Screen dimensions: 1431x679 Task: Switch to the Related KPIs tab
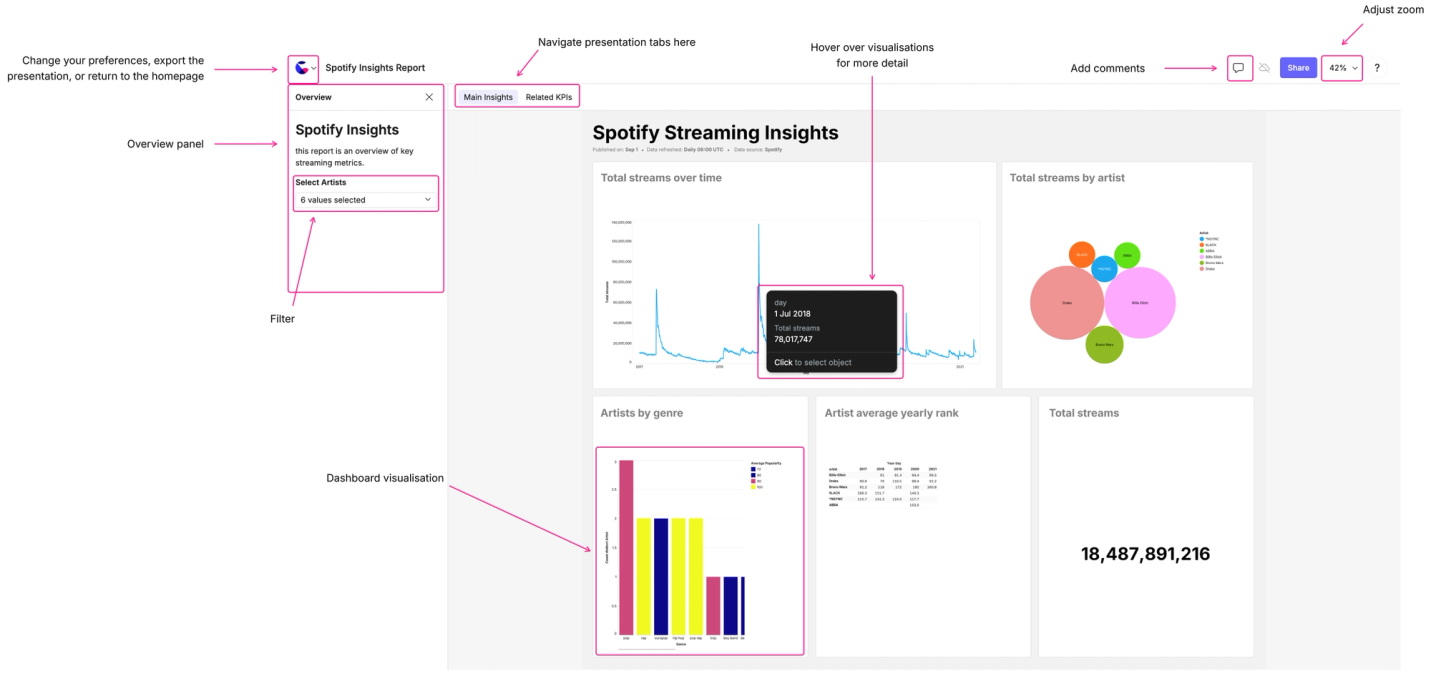pos(549,97)
